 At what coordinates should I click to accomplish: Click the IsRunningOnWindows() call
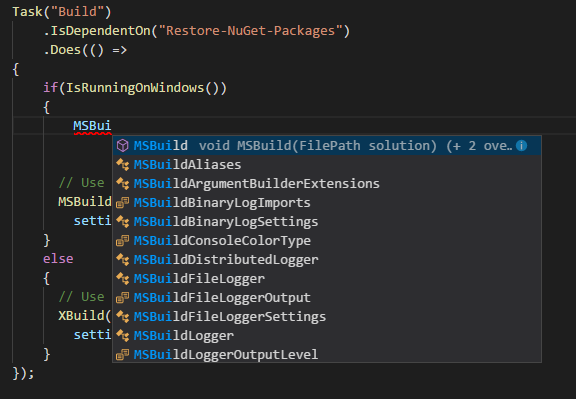tap(146, 88)
